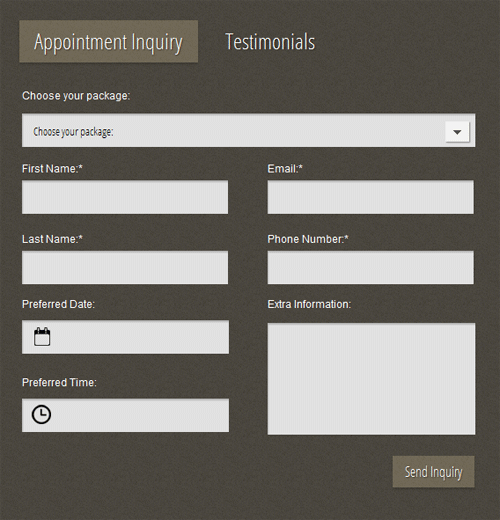Image resolution: width=500 pixels, height=520 pixels.
Task: Focus the First Name input field
Action: pyautogui.click(x=125, y=197)
